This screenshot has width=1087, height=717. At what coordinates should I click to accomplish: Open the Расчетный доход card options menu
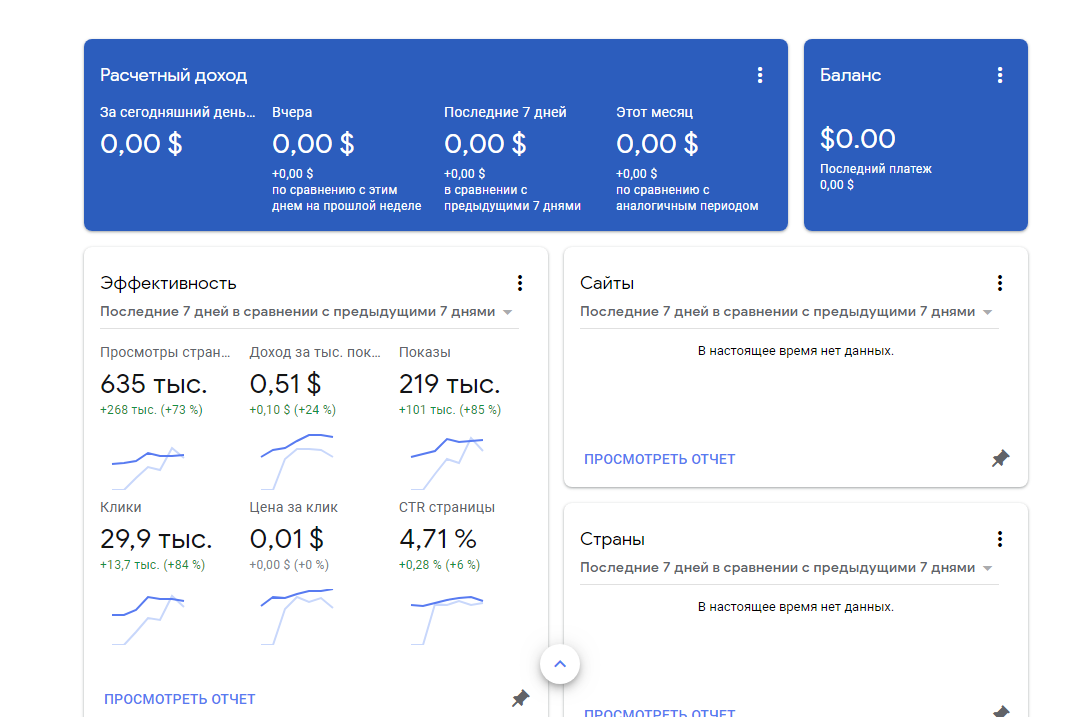(760, 75)
